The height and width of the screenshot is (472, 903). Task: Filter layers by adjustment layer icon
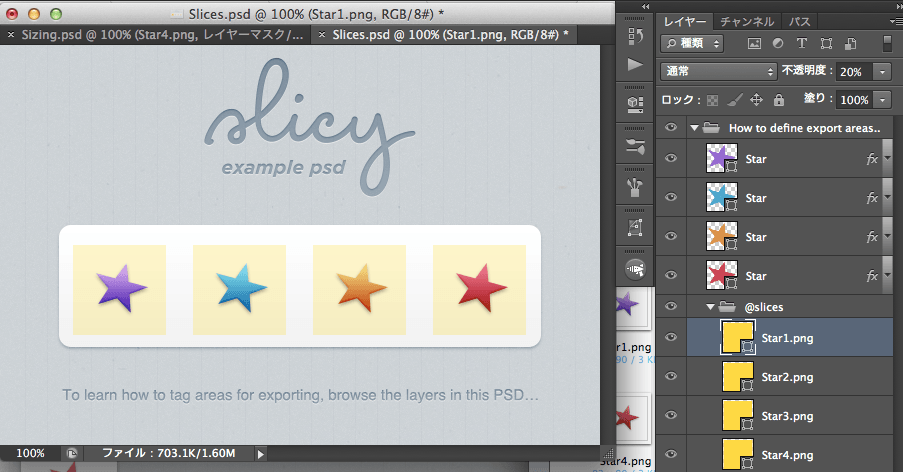(x=777, y=43)
